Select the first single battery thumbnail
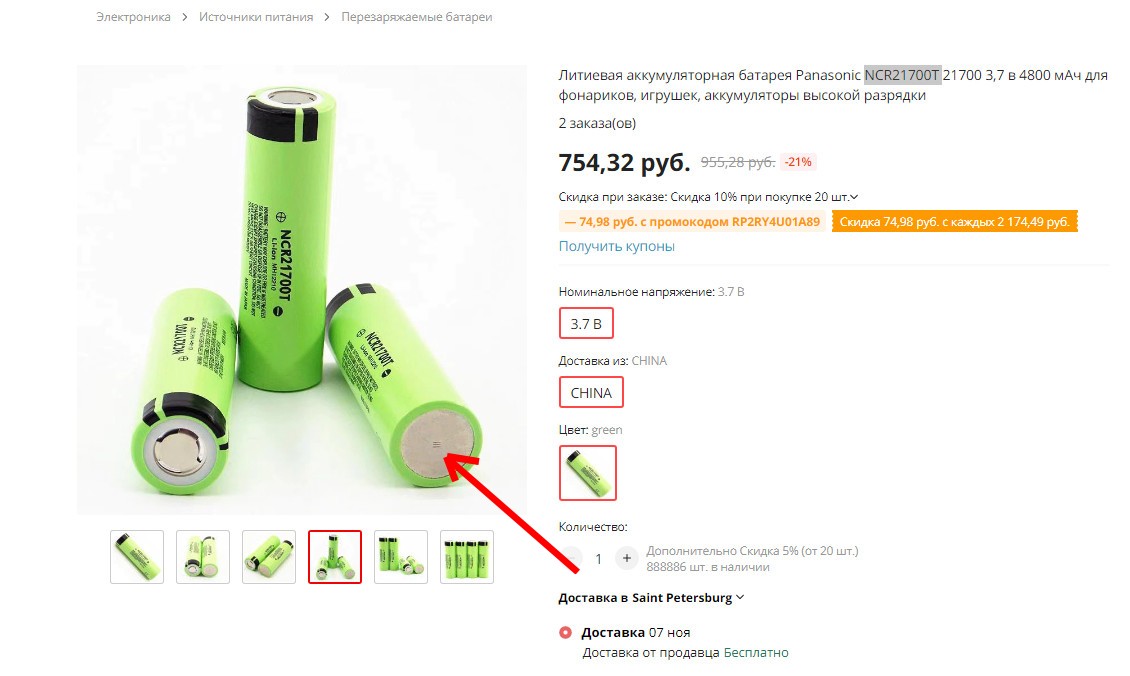Screen dimensions: 1130x676 click(x=137, y=556)
